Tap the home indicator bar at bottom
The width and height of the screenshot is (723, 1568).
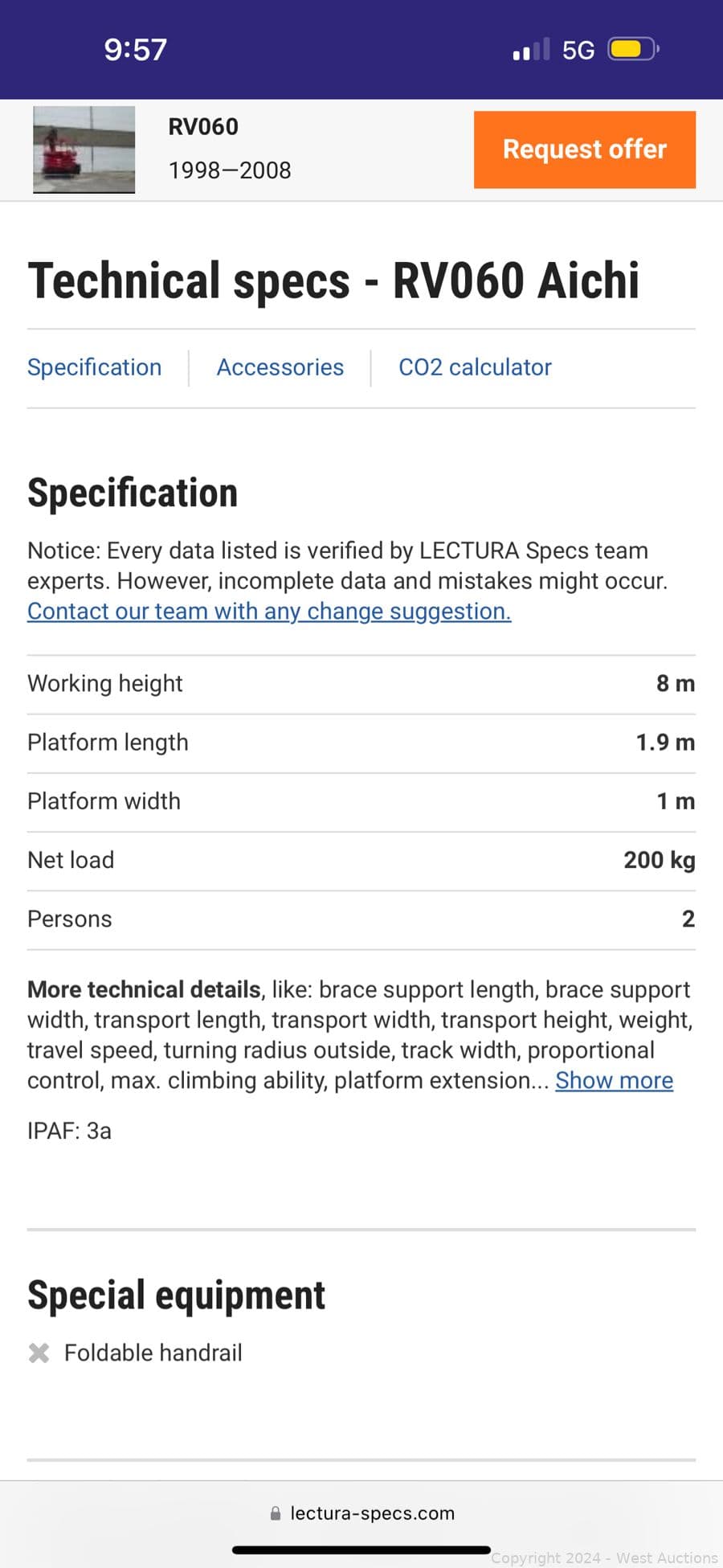(x=361, y=1550)
